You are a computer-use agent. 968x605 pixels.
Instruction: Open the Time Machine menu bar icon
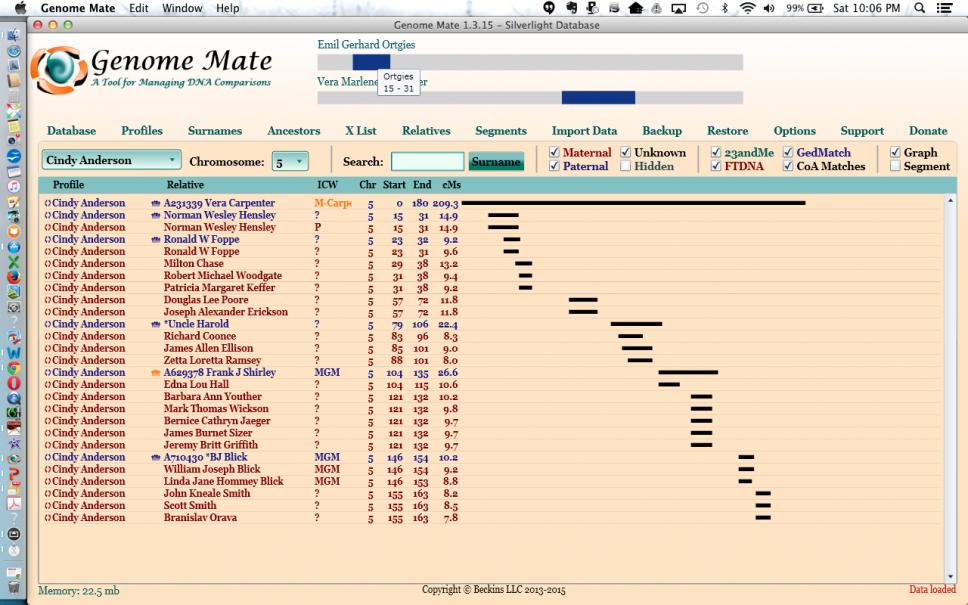pos(703,8)
